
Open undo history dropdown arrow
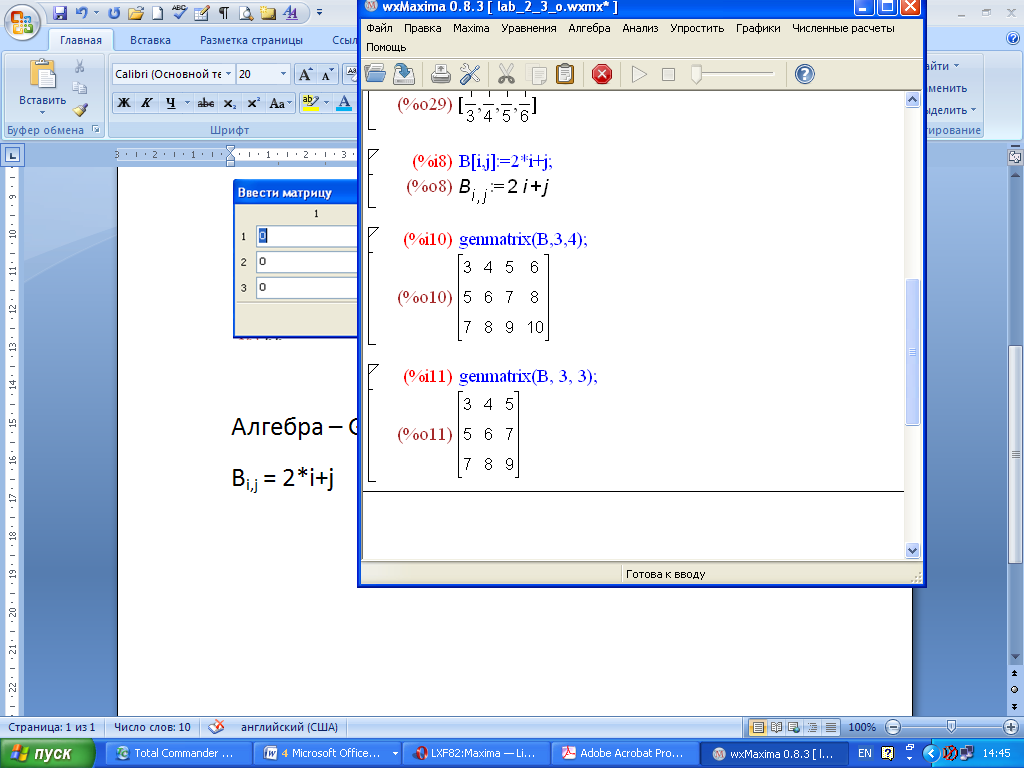[x=96, y=12]
